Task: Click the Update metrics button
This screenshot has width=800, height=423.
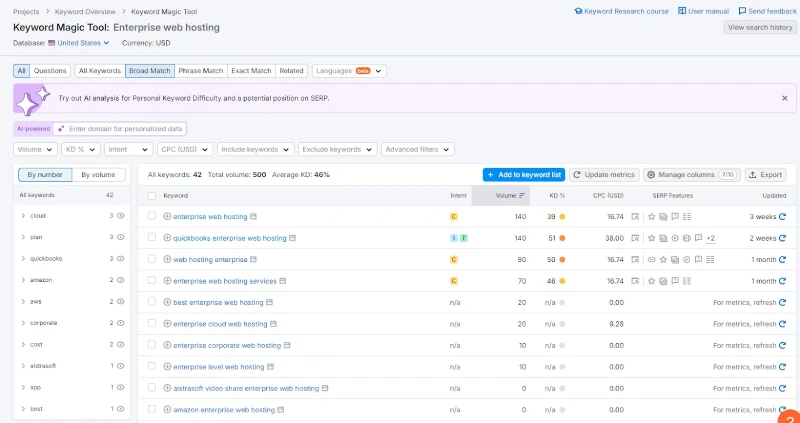Action: [x=604, y=175]
